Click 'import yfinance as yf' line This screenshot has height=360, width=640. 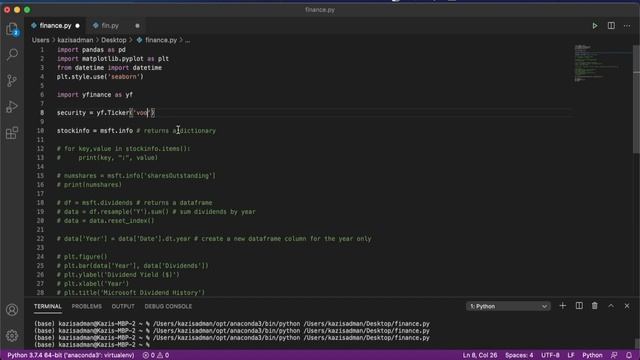tap(95, 95)
